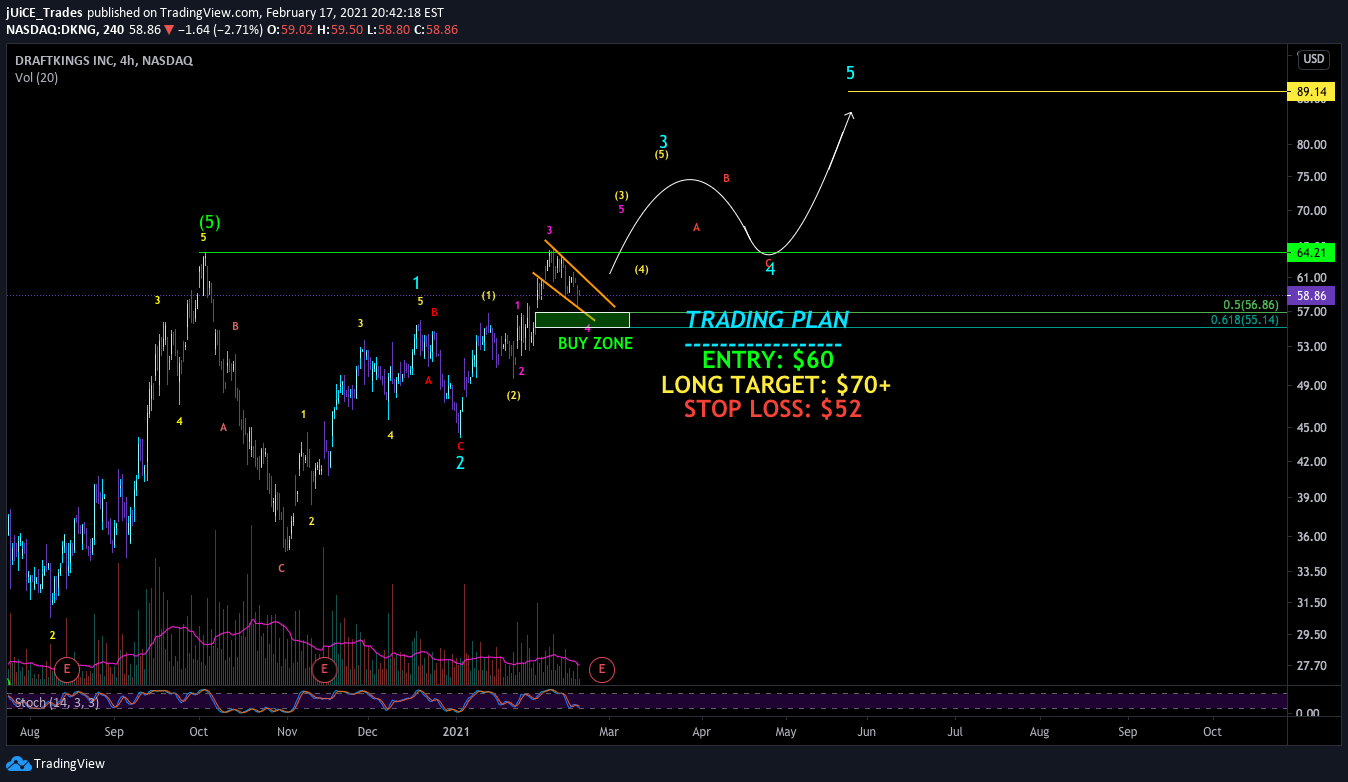Image resolution: width=1348 pixels, height=782 pixels.
Task: Click the current price label 58.86
Action: pyautogui.click(x=1312, y=296)
